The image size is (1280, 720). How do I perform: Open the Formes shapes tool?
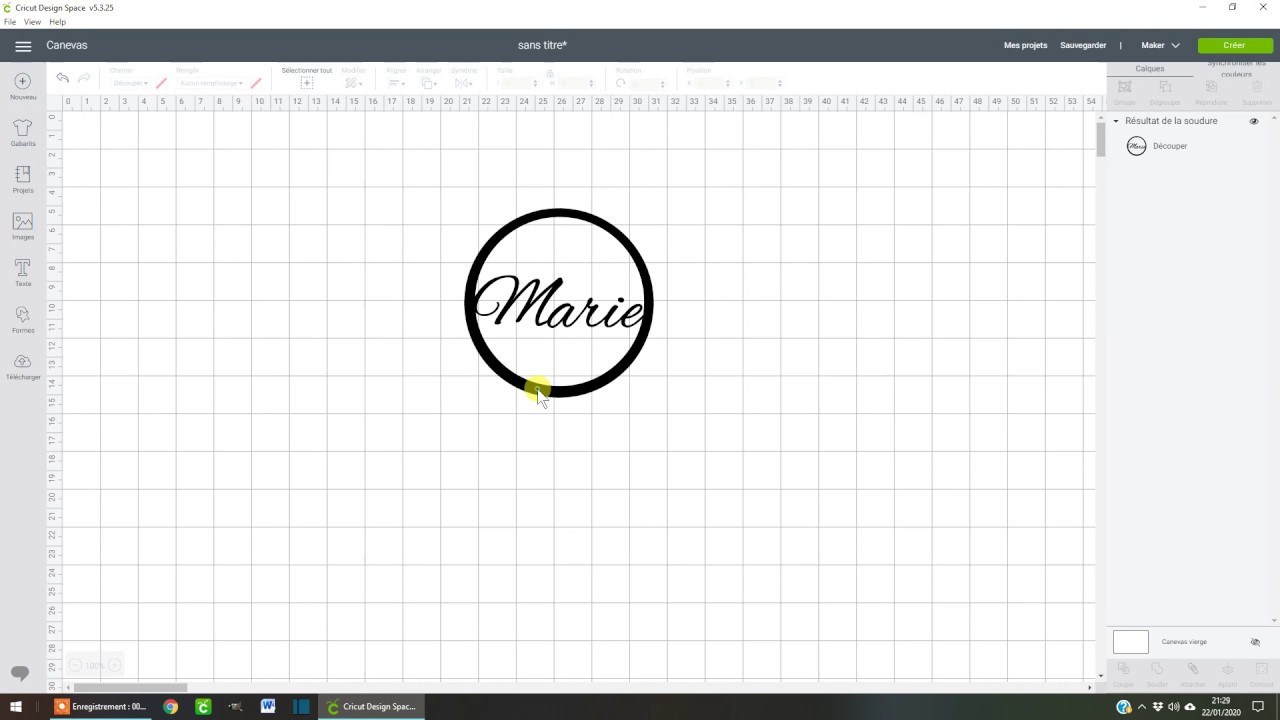tap(23, 314)
